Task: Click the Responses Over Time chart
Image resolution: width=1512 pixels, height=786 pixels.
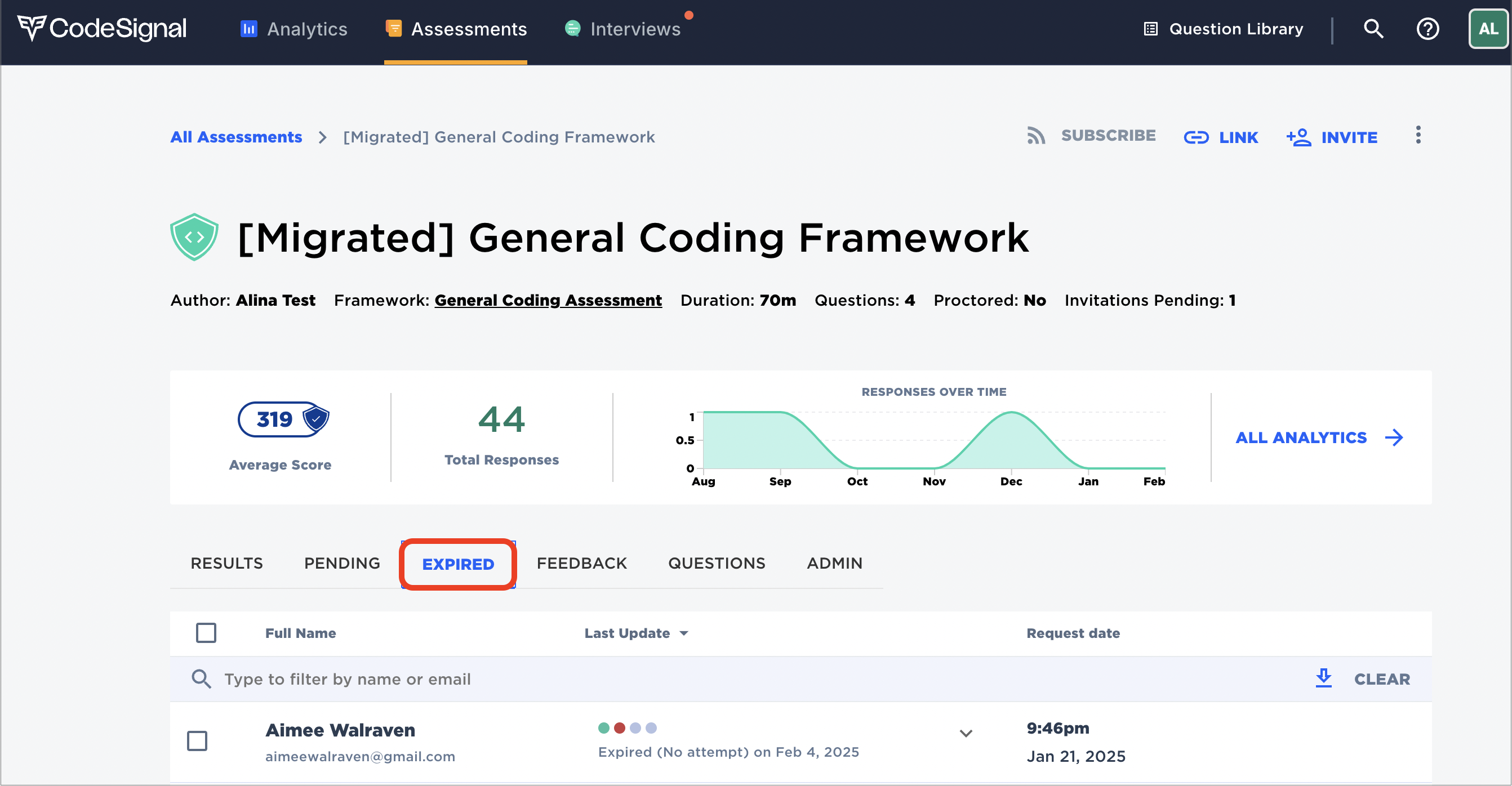Action: pos(933,440)
